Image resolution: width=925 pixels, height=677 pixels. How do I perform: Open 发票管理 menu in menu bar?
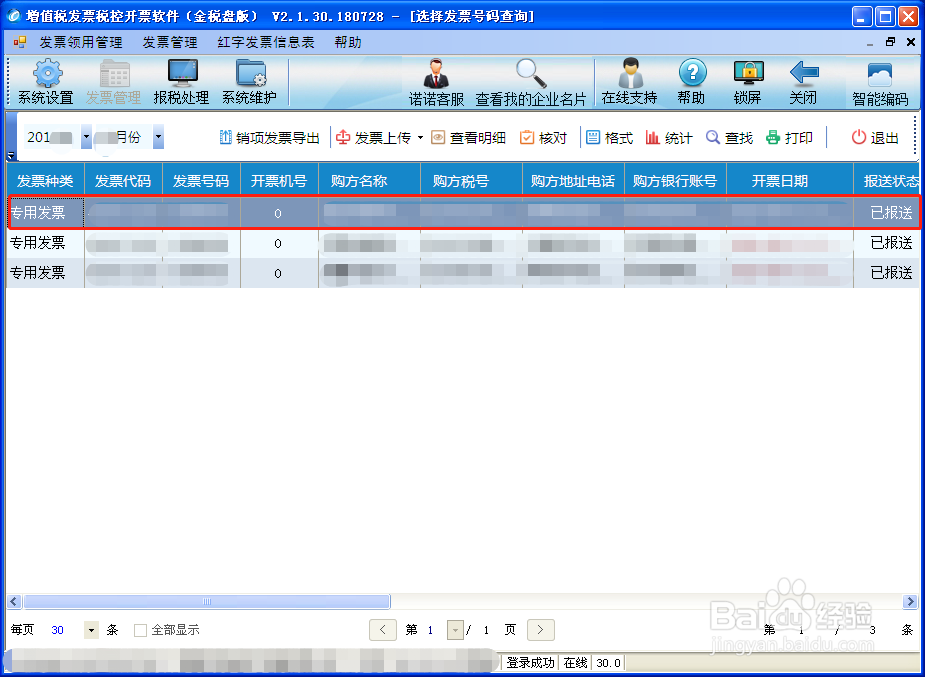(170, 42)
